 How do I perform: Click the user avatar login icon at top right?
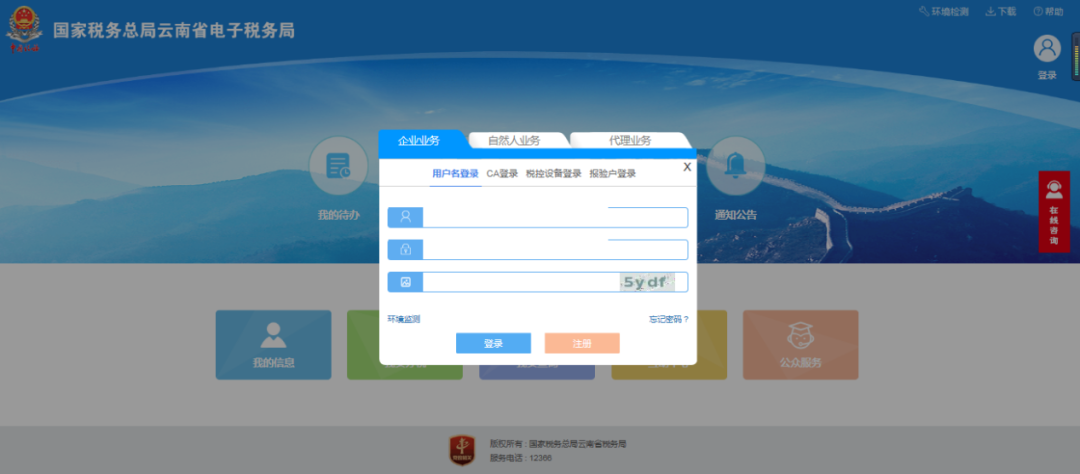coord(1047,49)
